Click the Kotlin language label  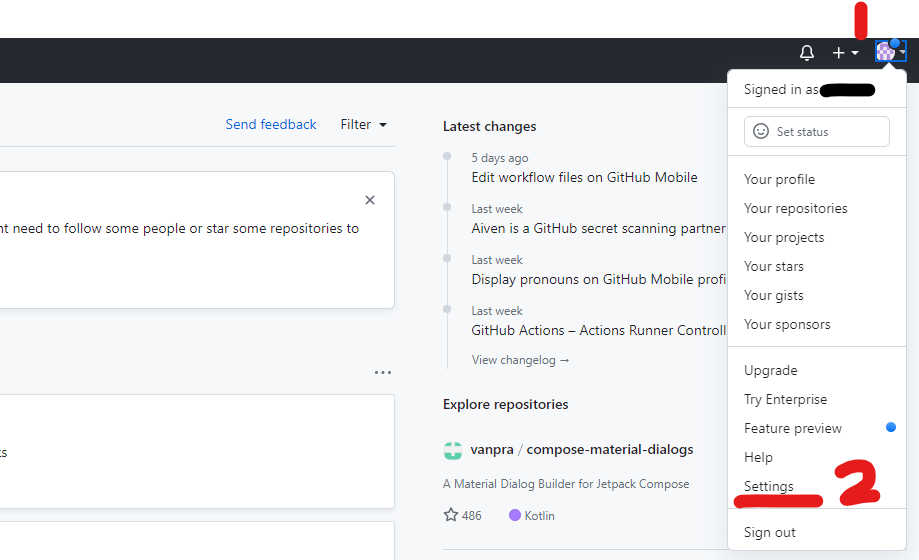(x=532, y=515)
